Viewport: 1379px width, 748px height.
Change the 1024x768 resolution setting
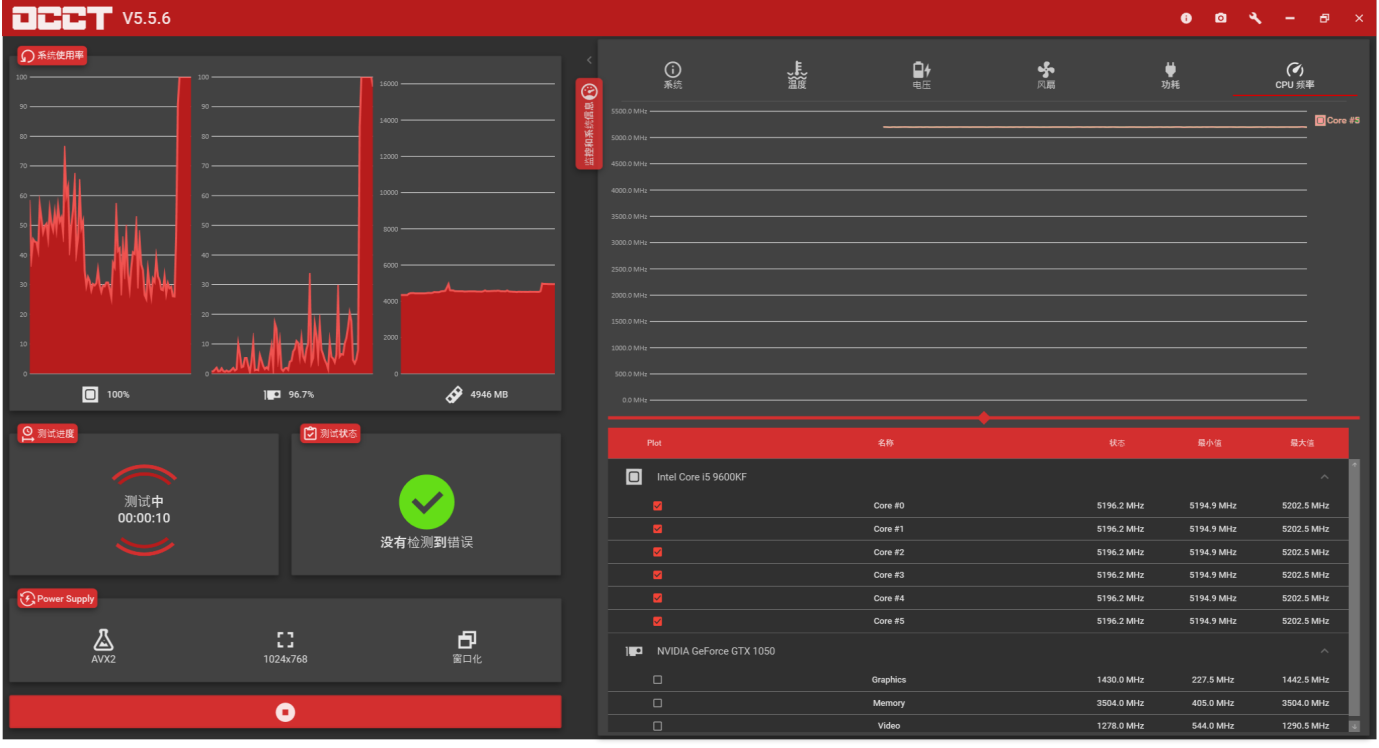click(285, 647)
